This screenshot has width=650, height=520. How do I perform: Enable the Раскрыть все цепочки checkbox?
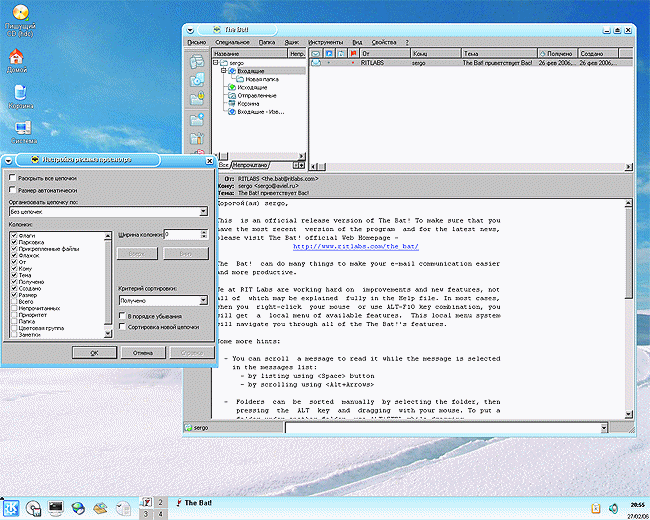tap(12, 177)
